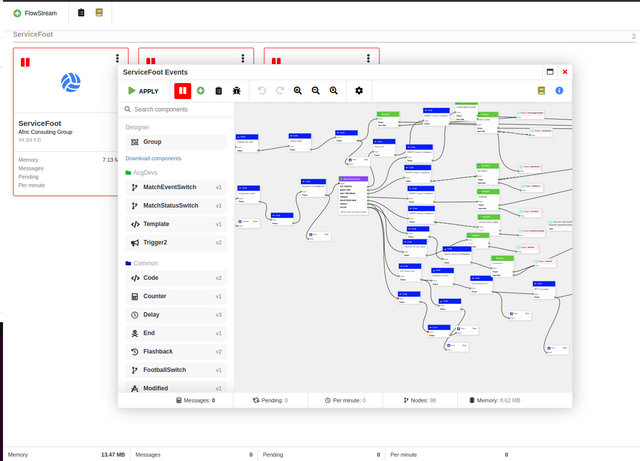Click the clipboard icon in designer toolbar
The width and height of the screenshot is (640, 461).
click(x=219, y=91)
